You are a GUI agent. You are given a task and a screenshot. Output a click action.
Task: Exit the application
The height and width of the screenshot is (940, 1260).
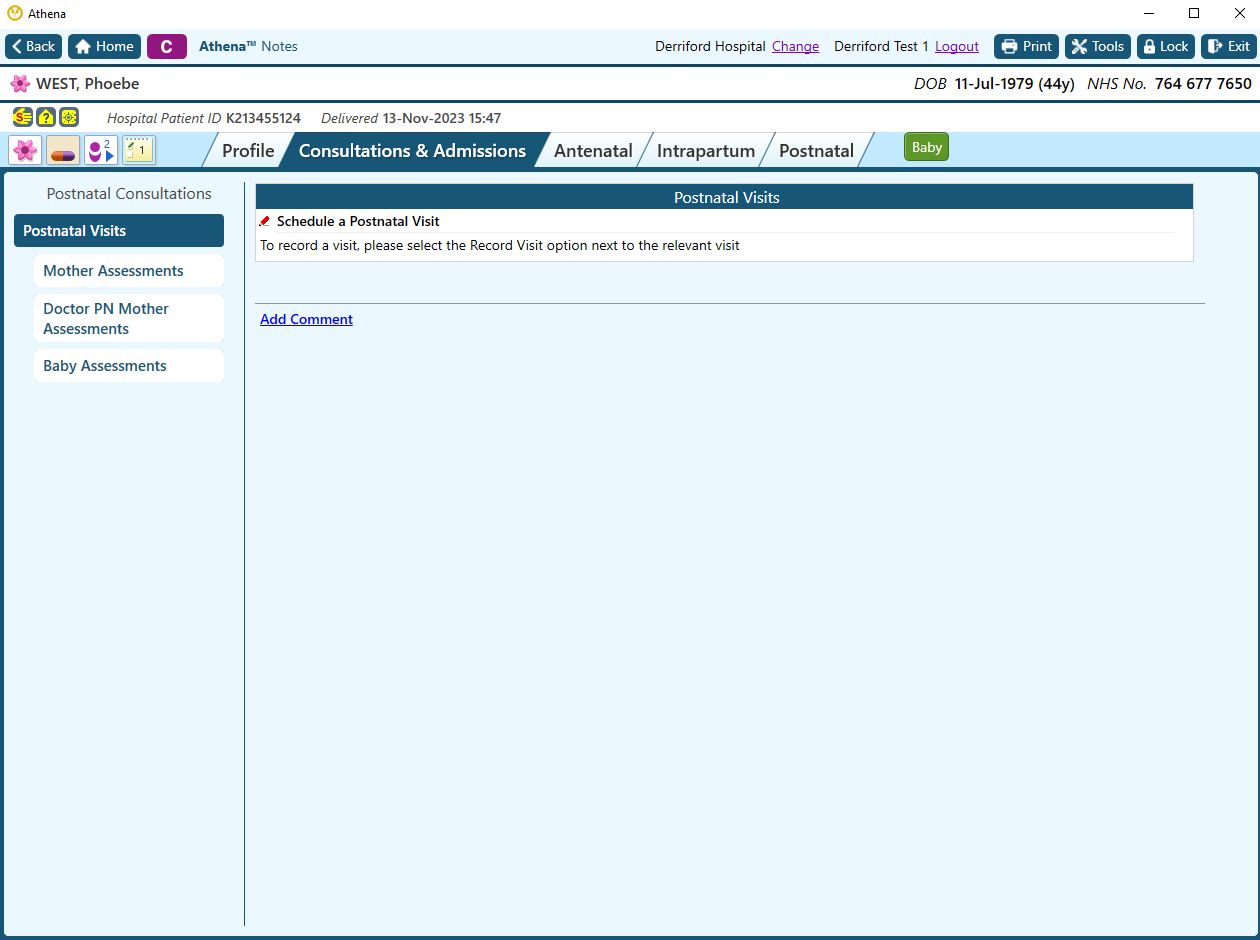pos(1228,46)
